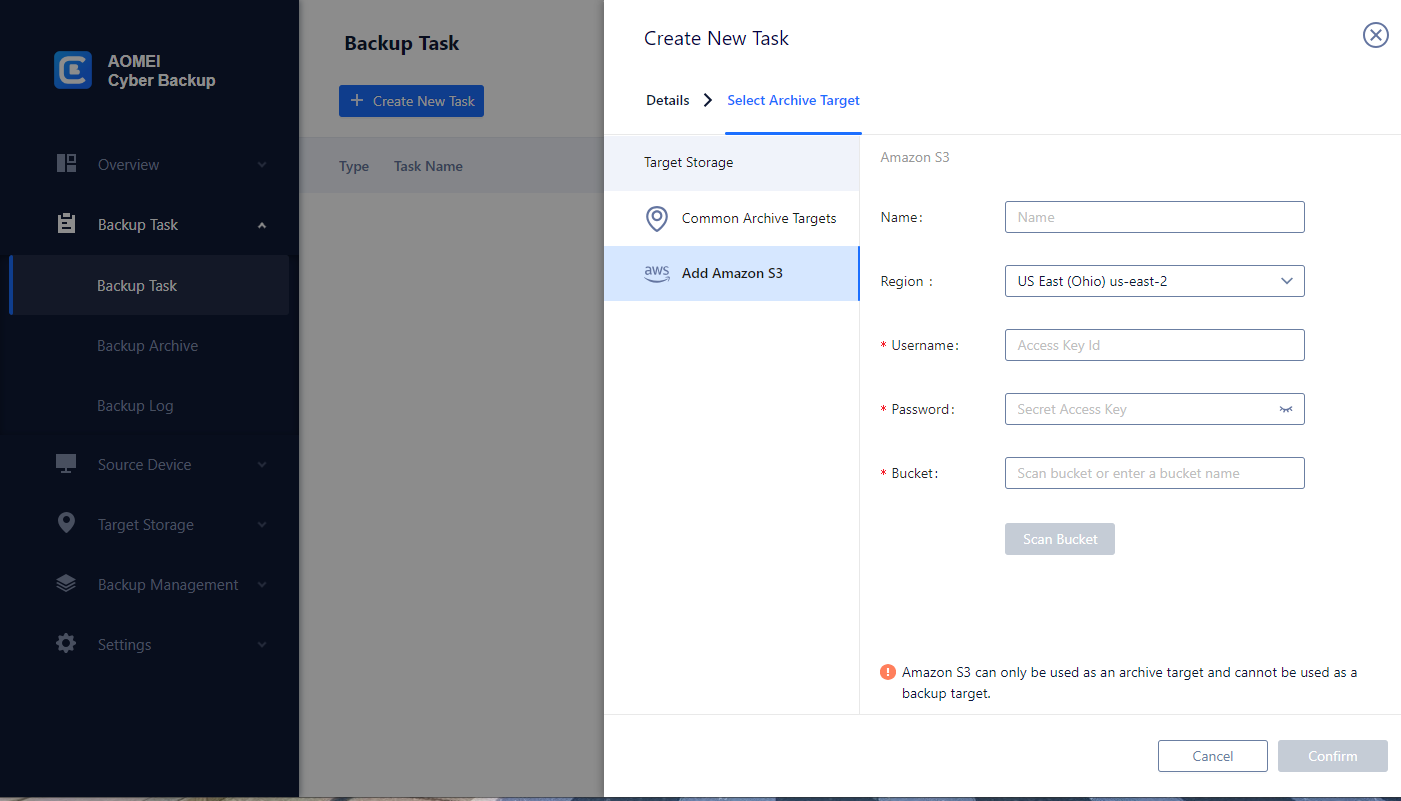
Task: Open the Region dropdown
Action: tap(1155, 281)
